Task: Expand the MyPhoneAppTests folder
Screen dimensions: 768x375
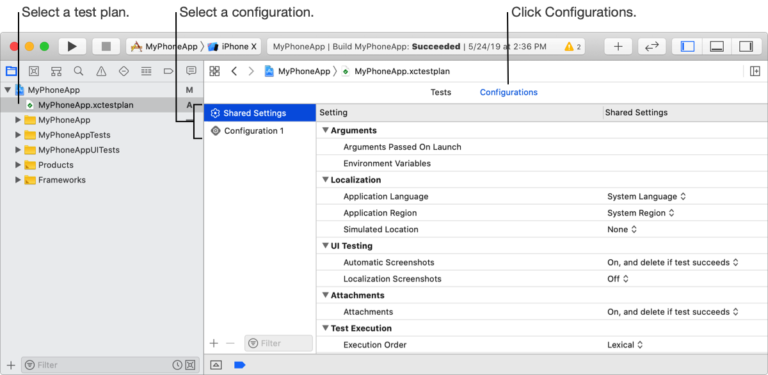Action: (18, 135)
